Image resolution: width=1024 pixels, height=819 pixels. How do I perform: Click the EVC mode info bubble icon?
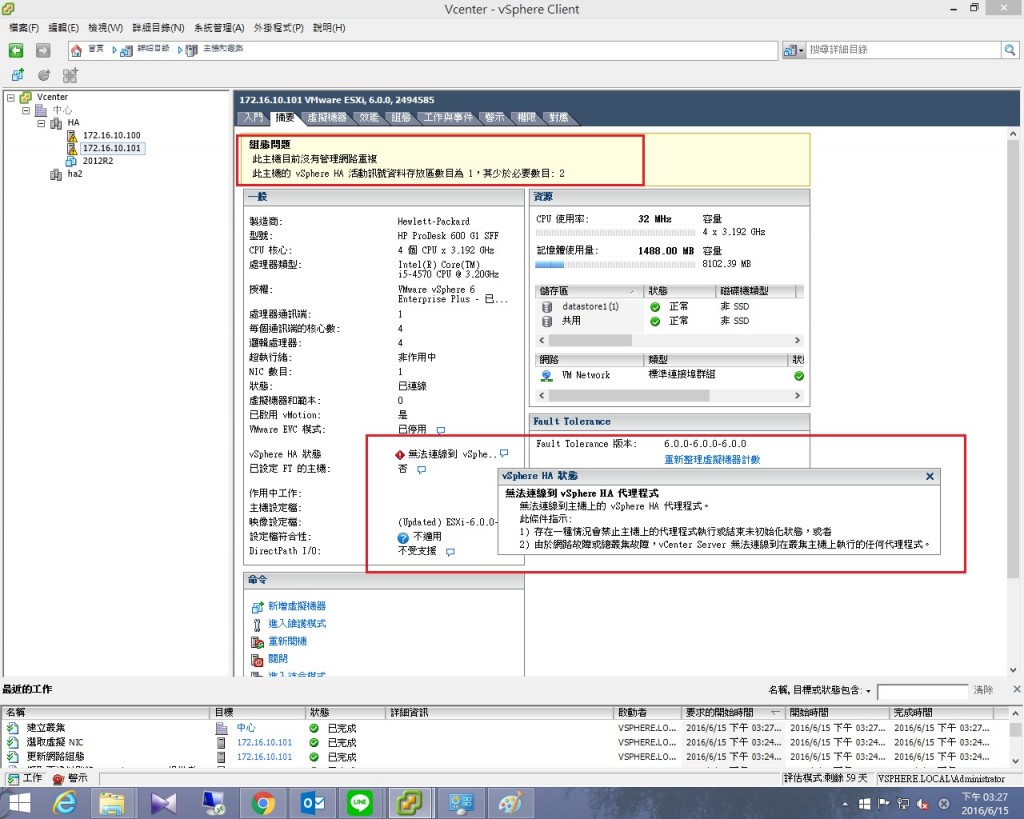pyautogui.click(x=441, y=430)
